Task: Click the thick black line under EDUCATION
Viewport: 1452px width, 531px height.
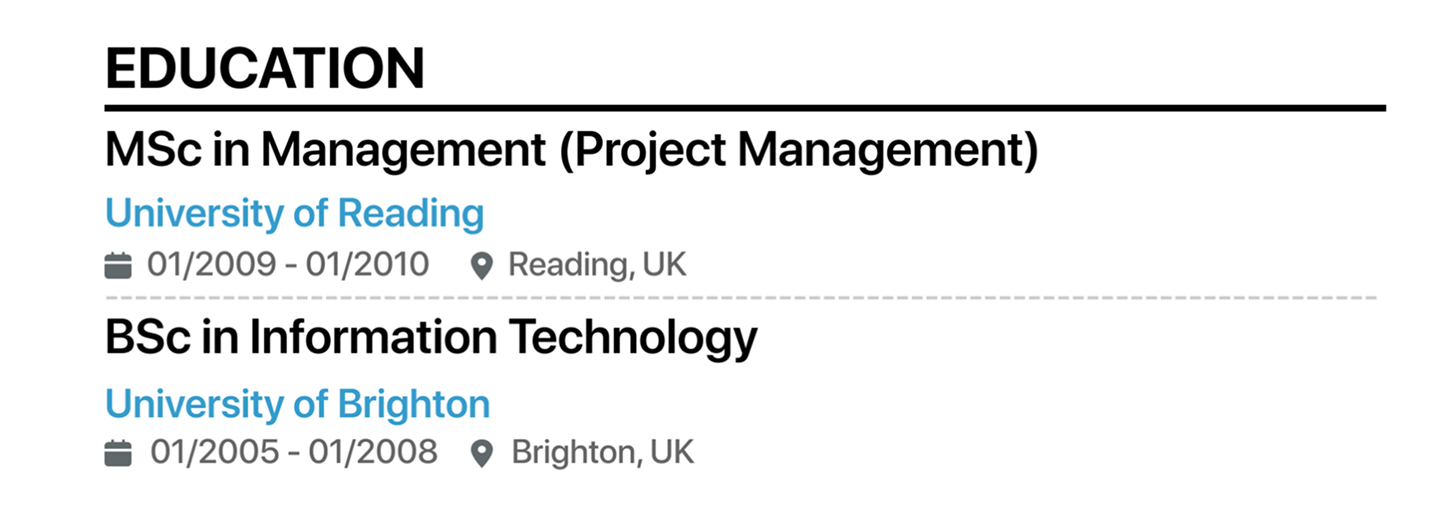Action: pyautogui.click(x=745, y=108)
